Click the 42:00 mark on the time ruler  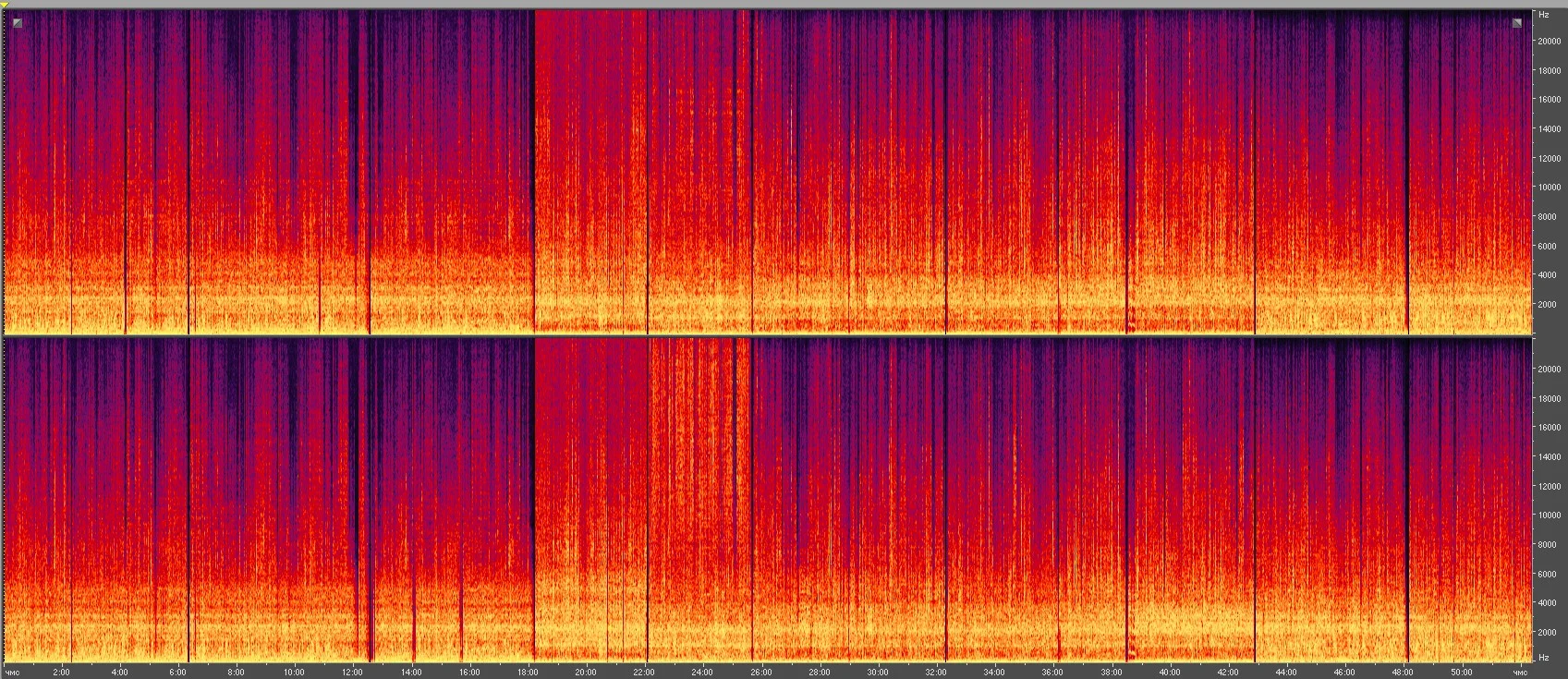[1227, 672]
